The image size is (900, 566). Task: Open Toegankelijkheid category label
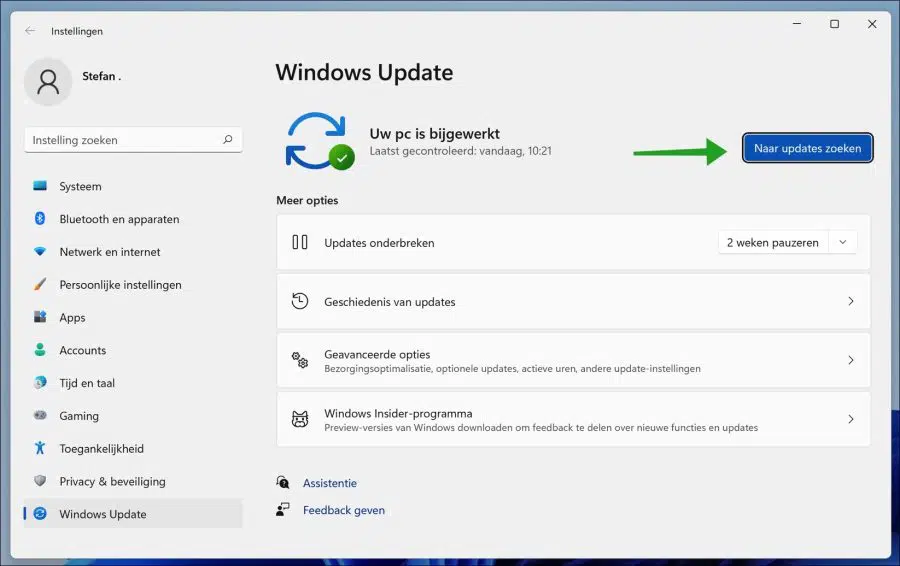pos(102,448)
